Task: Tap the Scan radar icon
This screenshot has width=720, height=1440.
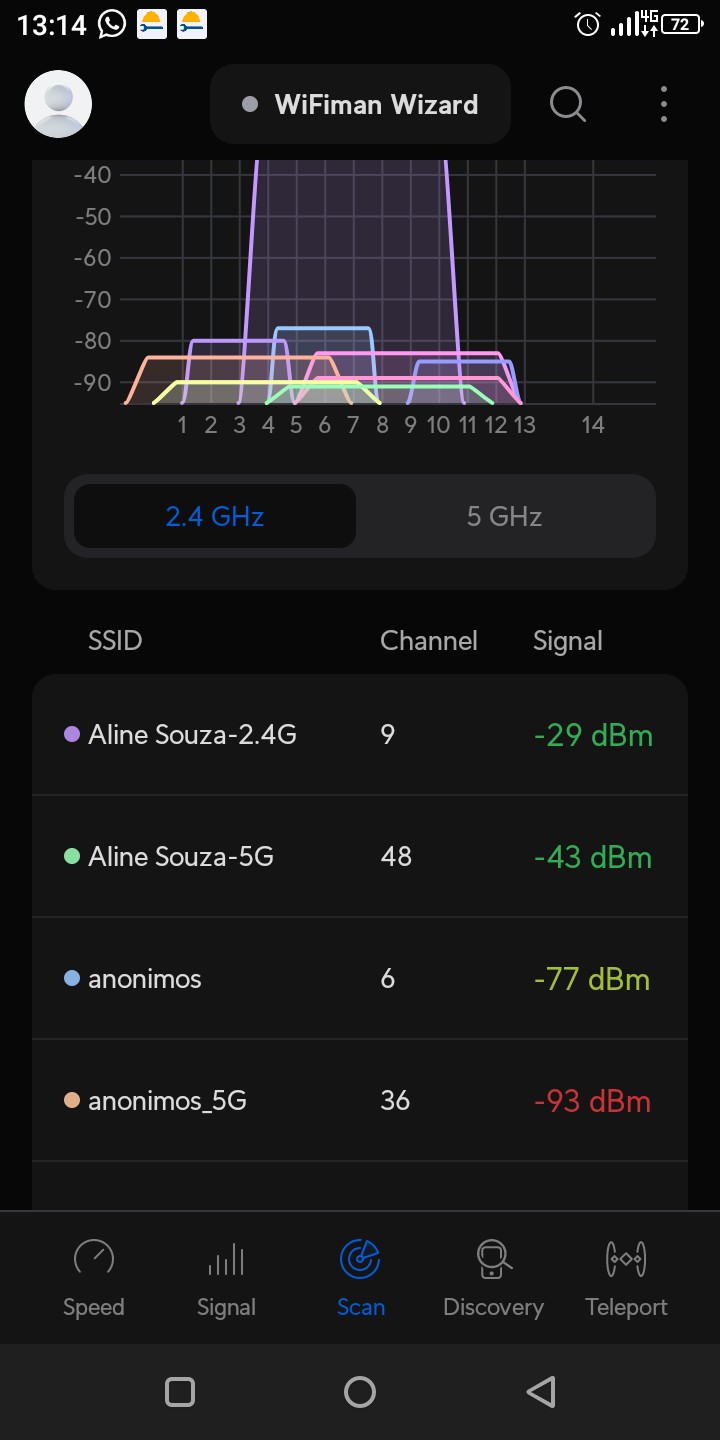Action: click(x=360, y=1258)
